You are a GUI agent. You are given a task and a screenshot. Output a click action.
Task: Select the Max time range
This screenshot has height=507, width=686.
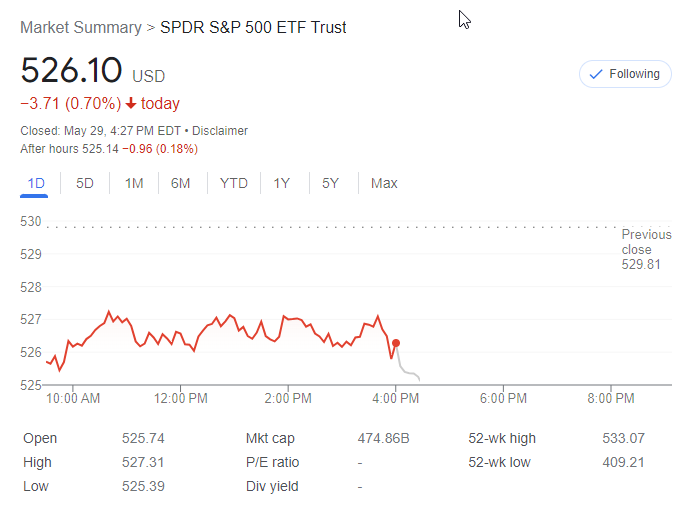click(384, 183)
